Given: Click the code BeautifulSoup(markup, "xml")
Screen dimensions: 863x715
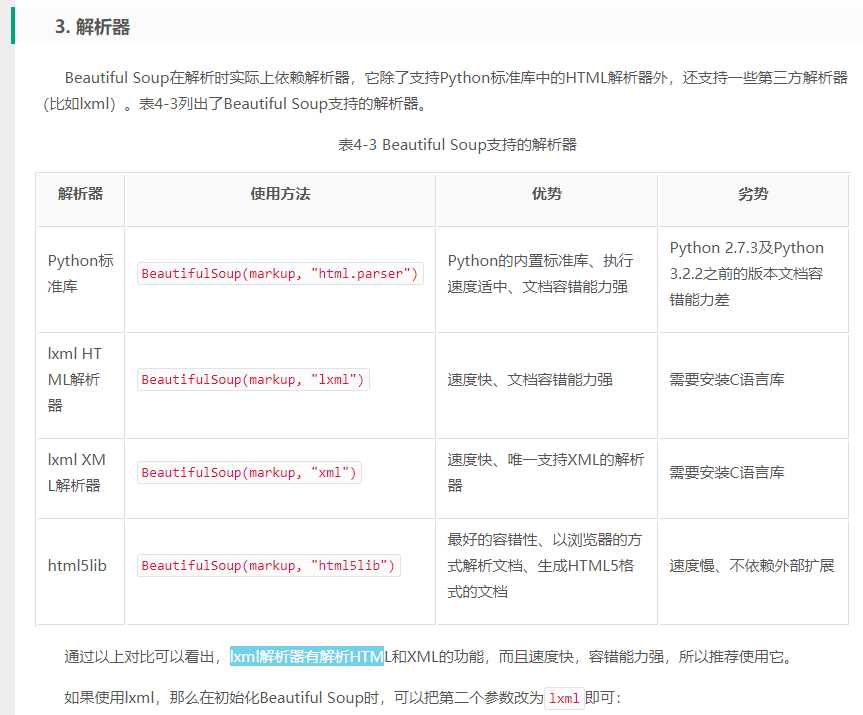Looking at the screenshot, I should tap(249, 472).
